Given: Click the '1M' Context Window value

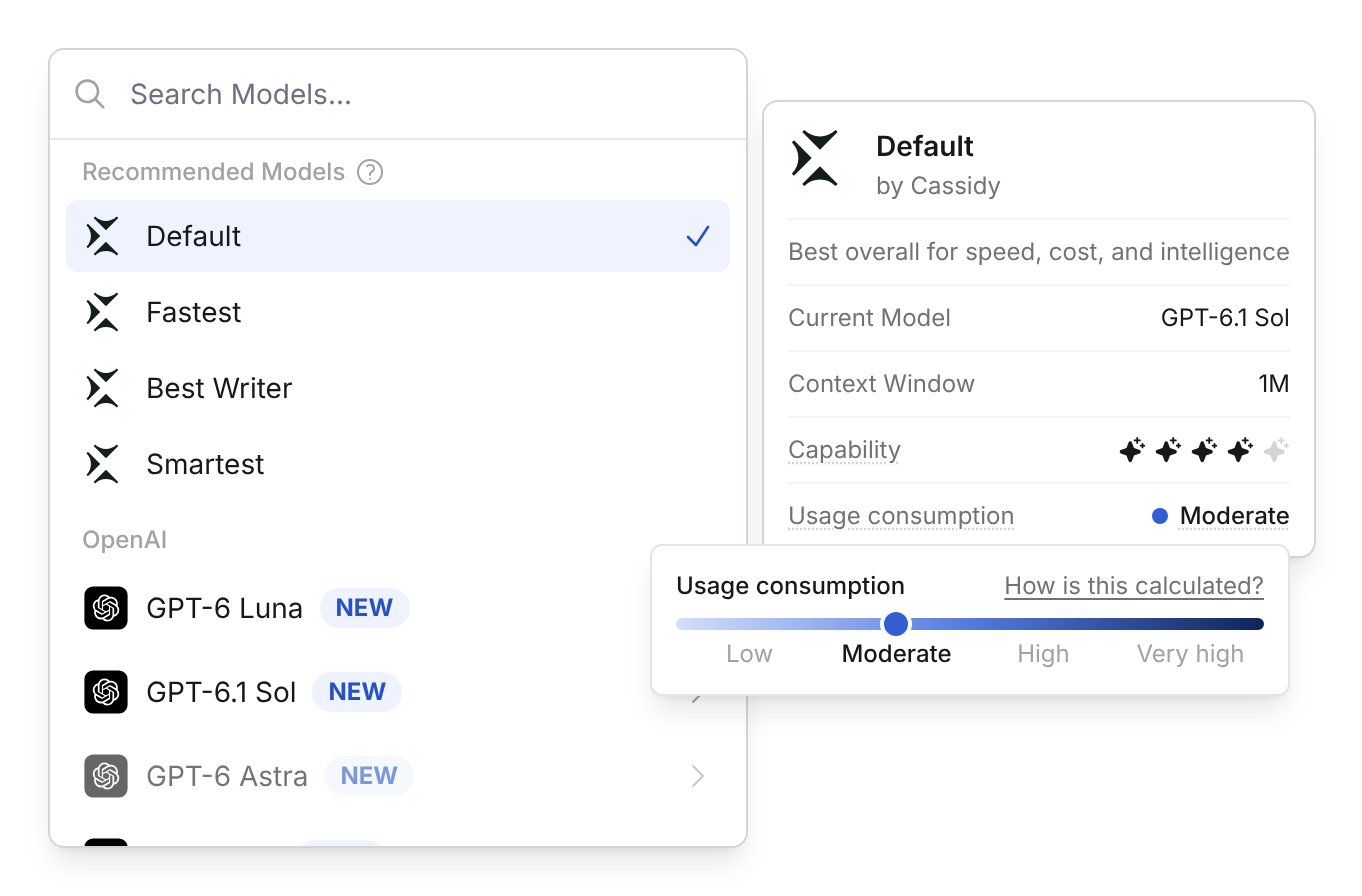Looking at the screenshot, I should [x=1273, y=384].
